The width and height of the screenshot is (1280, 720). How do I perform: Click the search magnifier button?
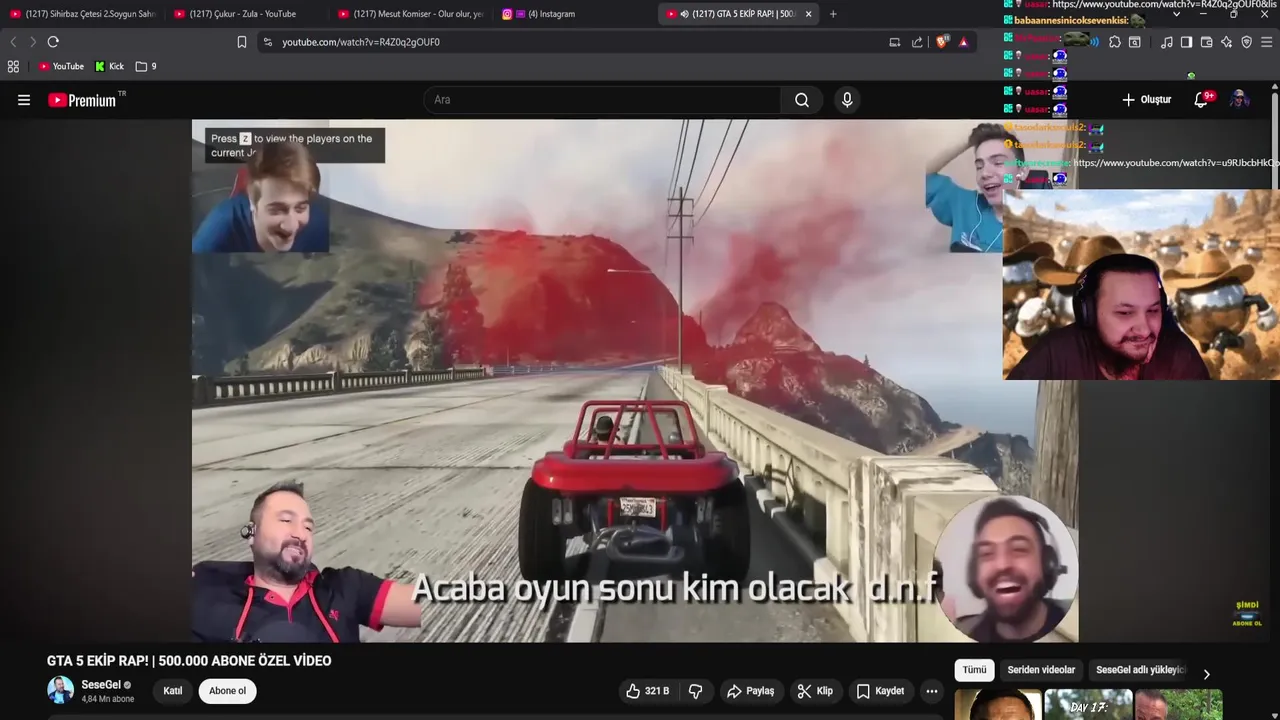pos(802,100)
